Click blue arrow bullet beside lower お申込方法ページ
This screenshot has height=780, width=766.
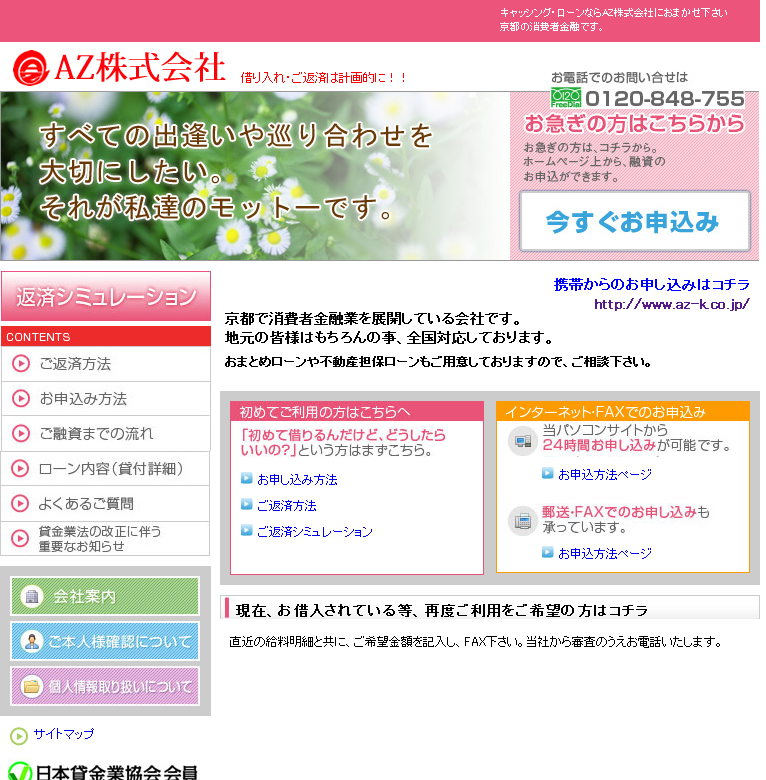[548, 552]
